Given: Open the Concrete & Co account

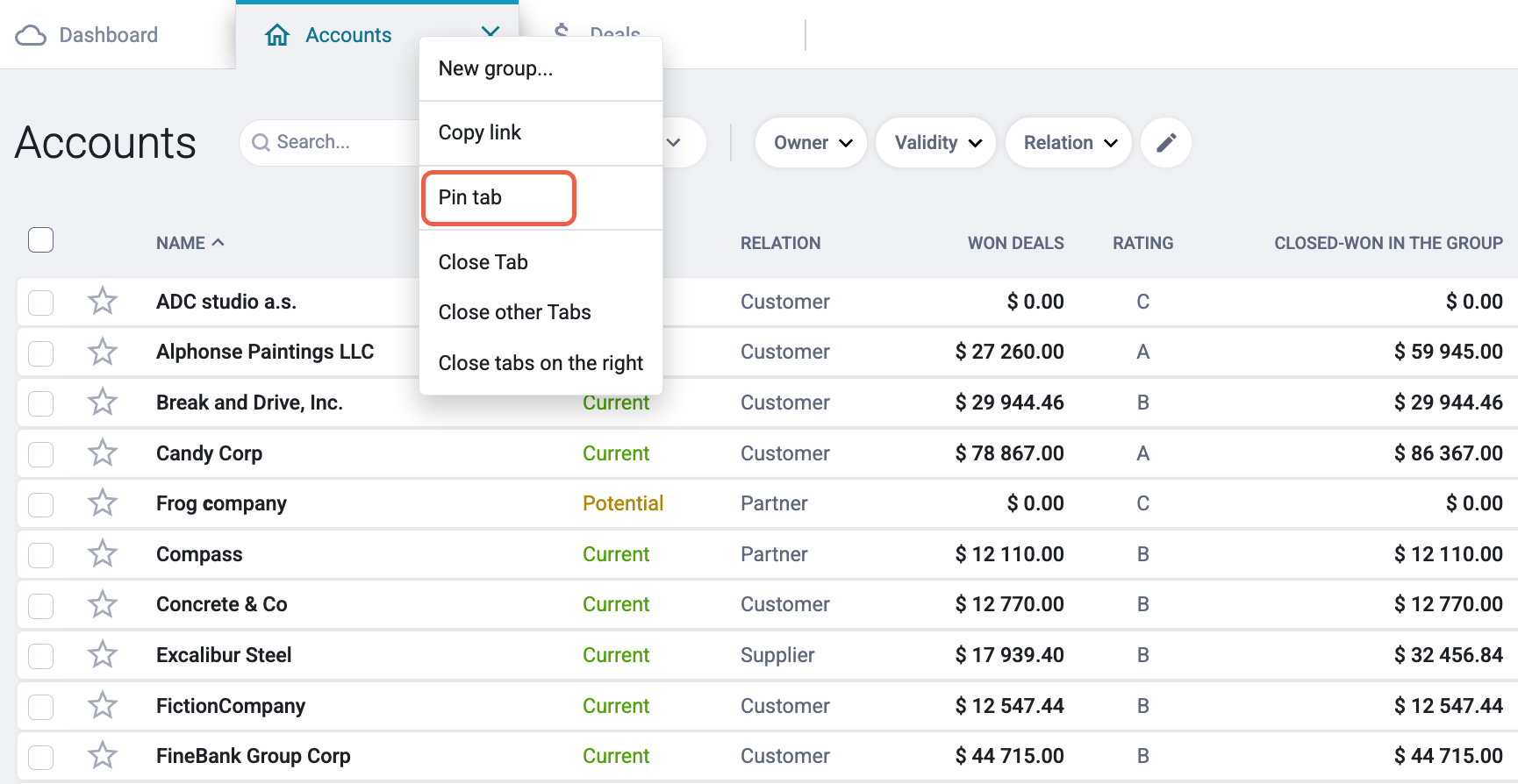Looking at the screenshot, I should 222,604.
